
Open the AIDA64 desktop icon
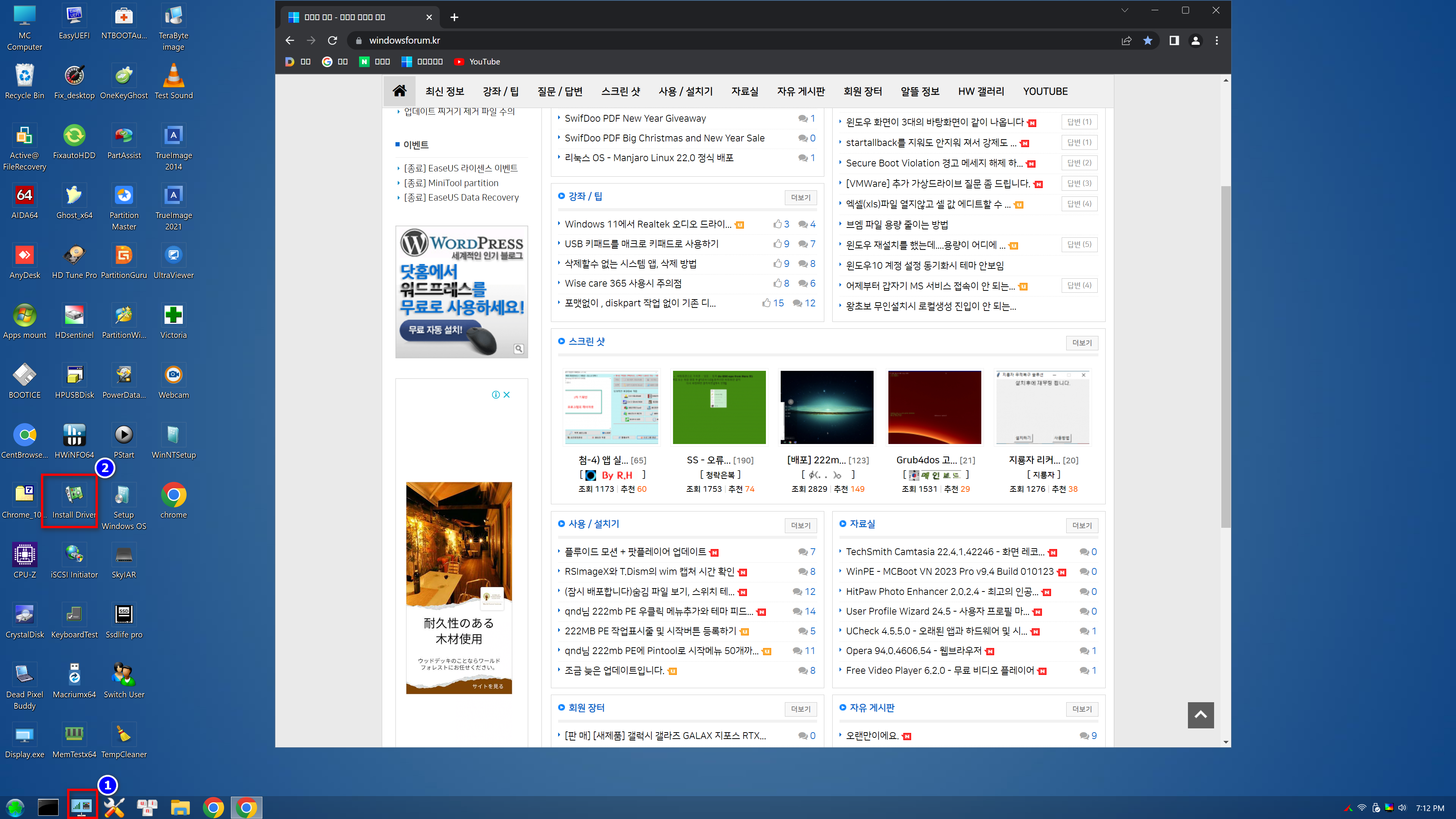(24, 202)
